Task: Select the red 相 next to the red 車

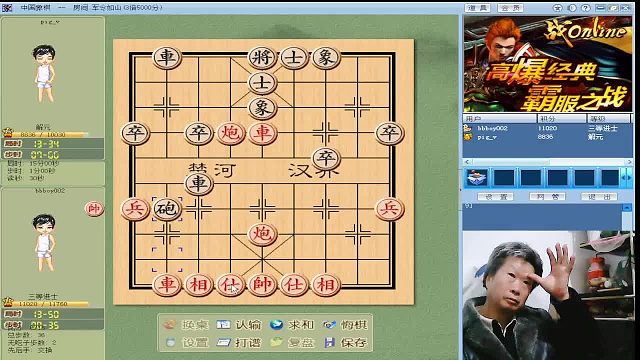Action: (x=198, y=284)
